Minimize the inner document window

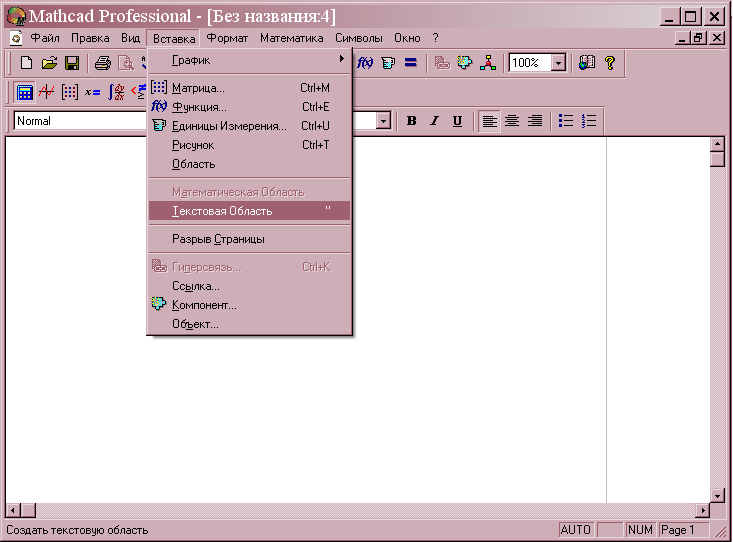pyautogui.click(x=683, y=38)
